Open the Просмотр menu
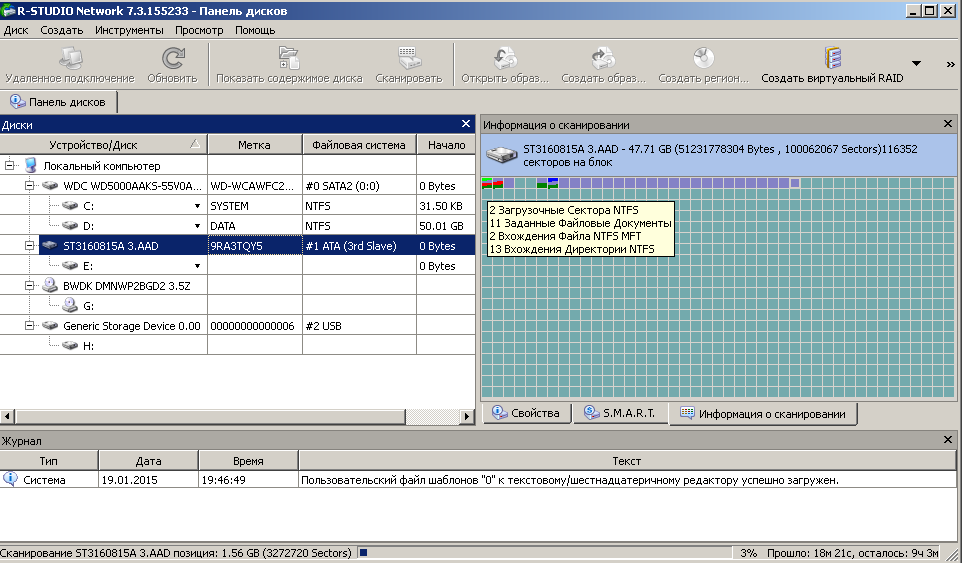 (x=199, y=30)
